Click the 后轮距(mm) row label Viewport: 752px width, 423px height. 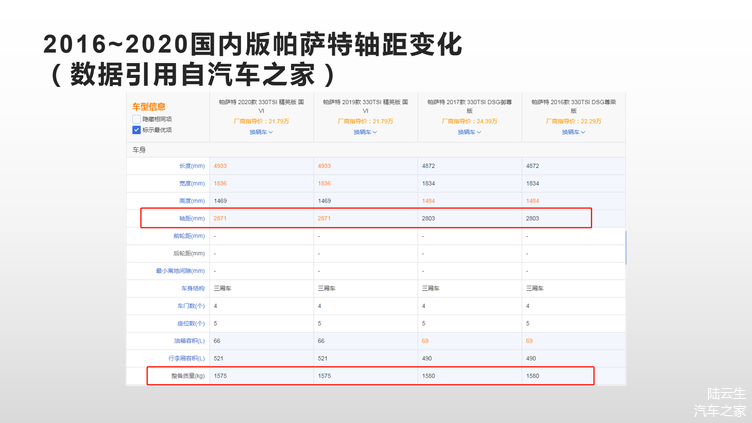pyautogui.click(x=189, y=253)
